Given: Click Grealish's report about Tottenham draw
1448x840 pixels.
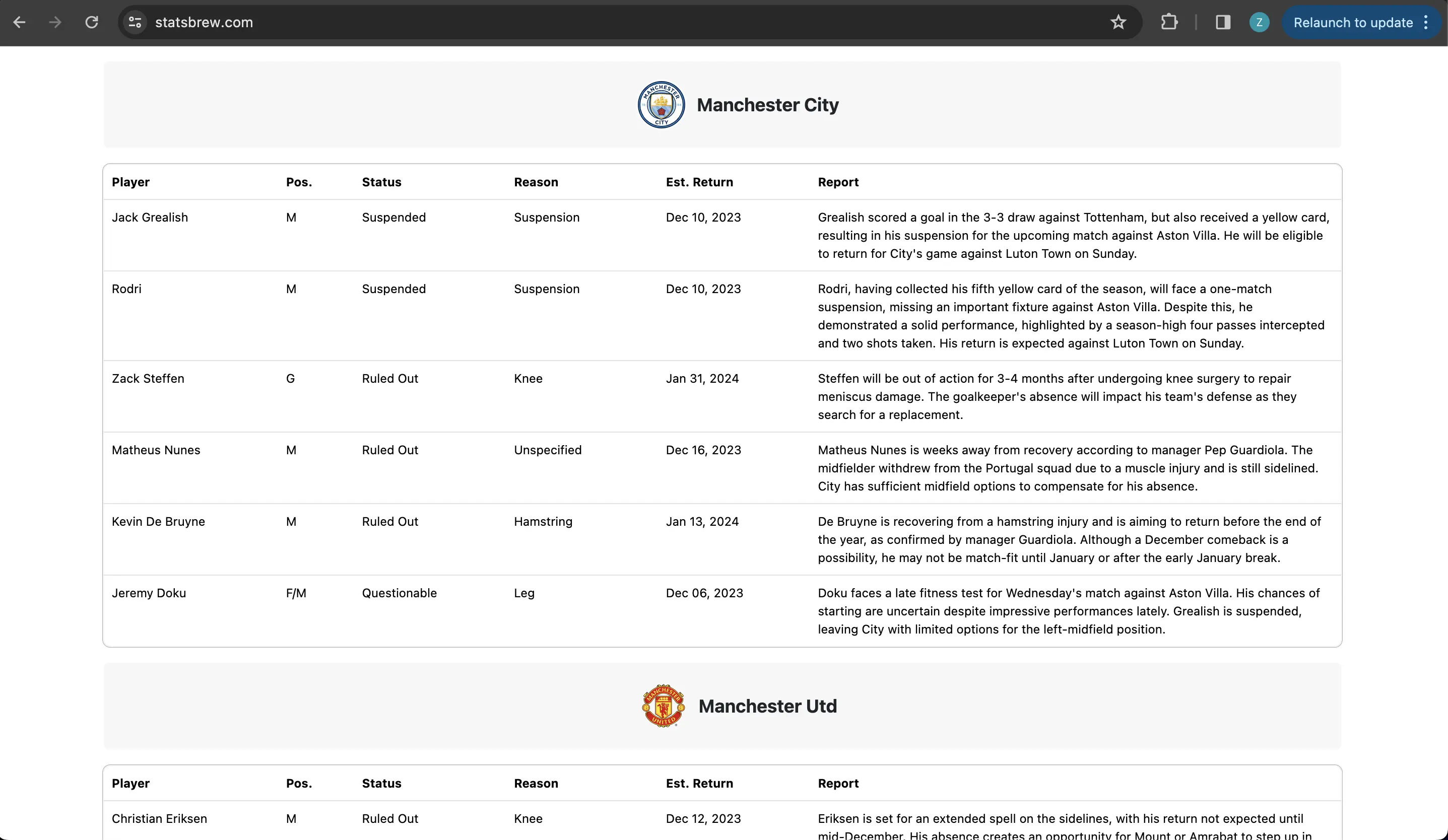Looking at the screenshot, I should coord(1073,235).
